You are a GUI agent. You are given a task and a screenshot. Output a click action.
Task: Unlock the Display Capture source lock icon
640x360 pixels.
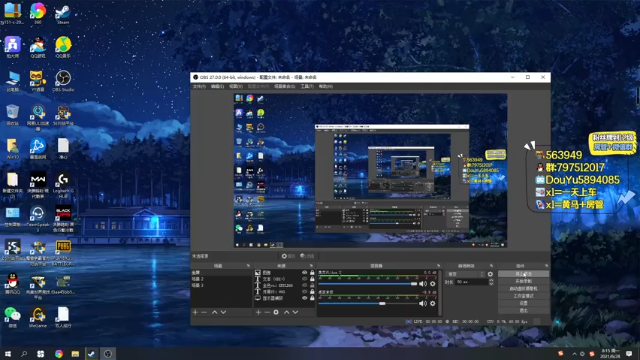pyautogui.click(x=312, y=298)
